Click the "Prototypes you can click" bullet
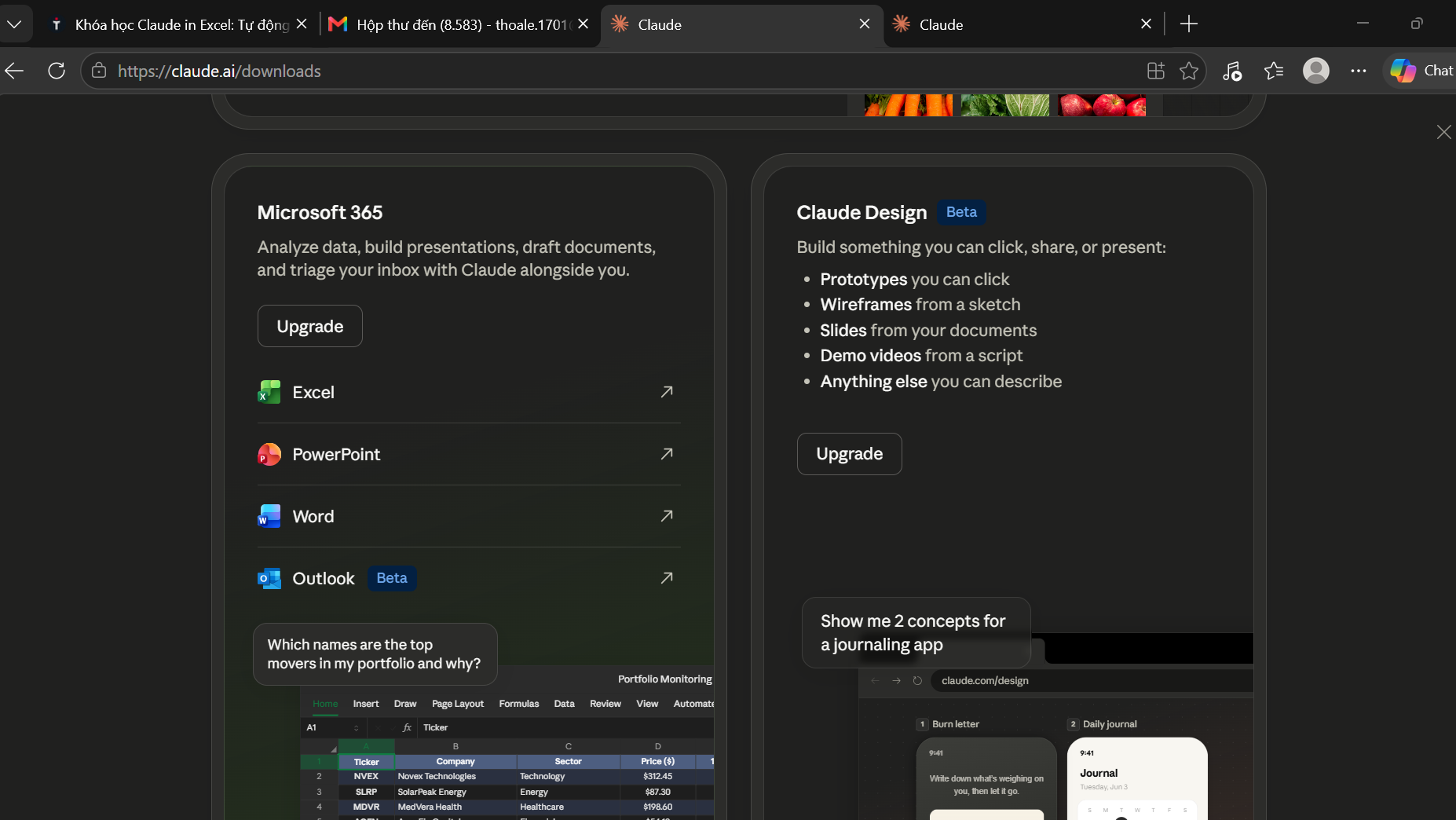This screenshot has height=820, width=1456. (915, 279)
